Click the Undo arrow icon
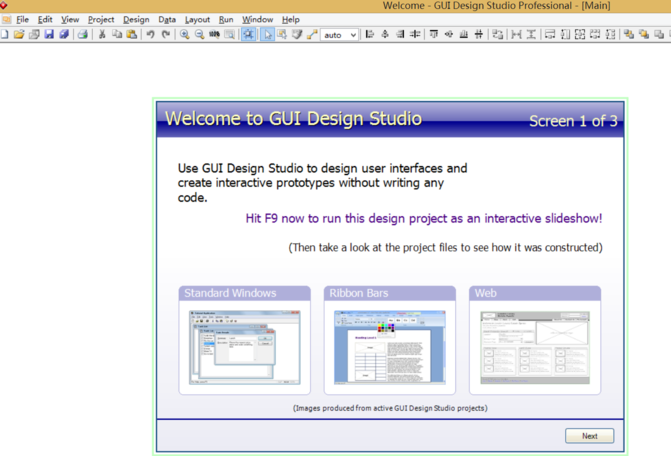The image size is (671, 456). coord(150,35)
